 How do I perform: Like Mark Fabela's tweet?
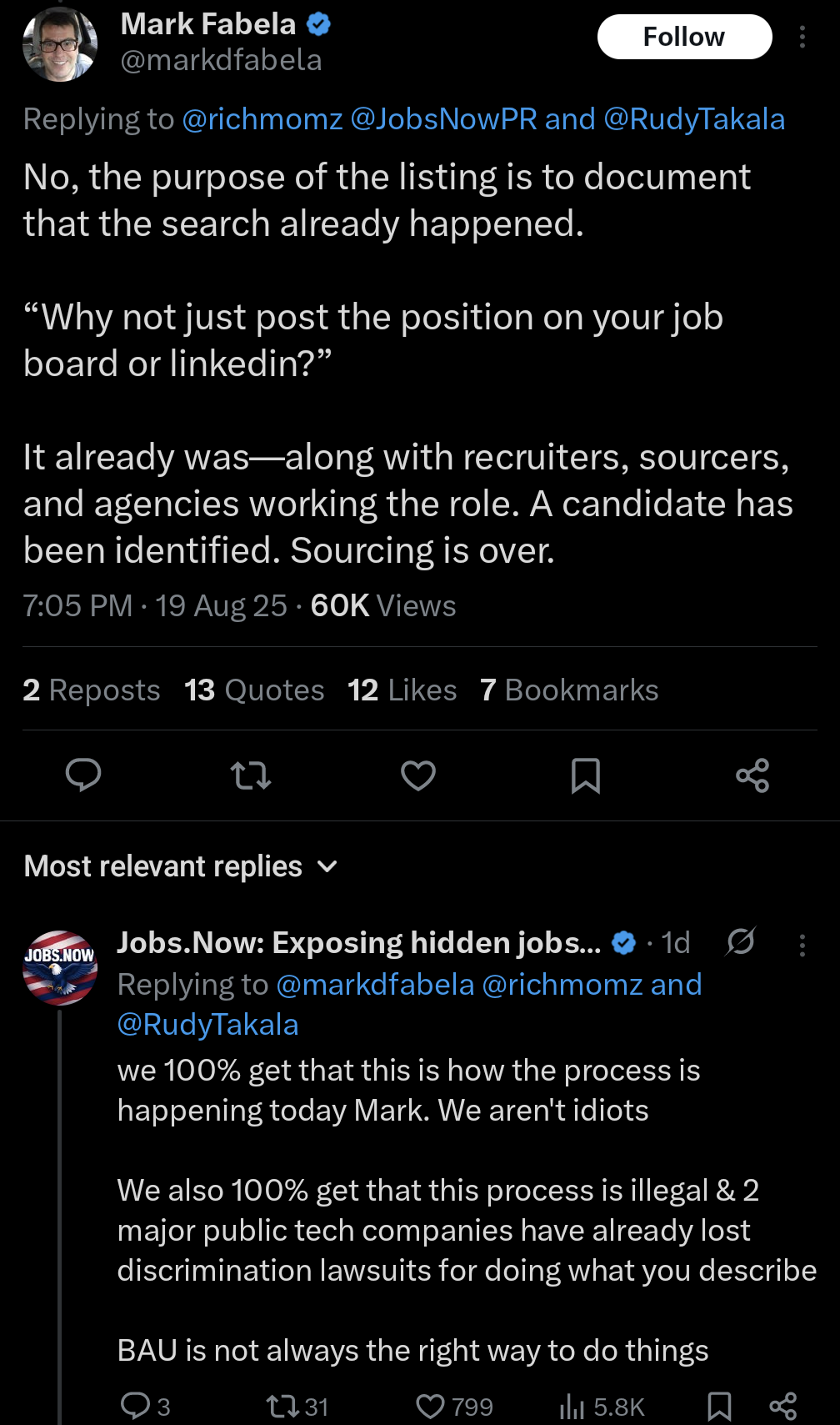(417, 775)
